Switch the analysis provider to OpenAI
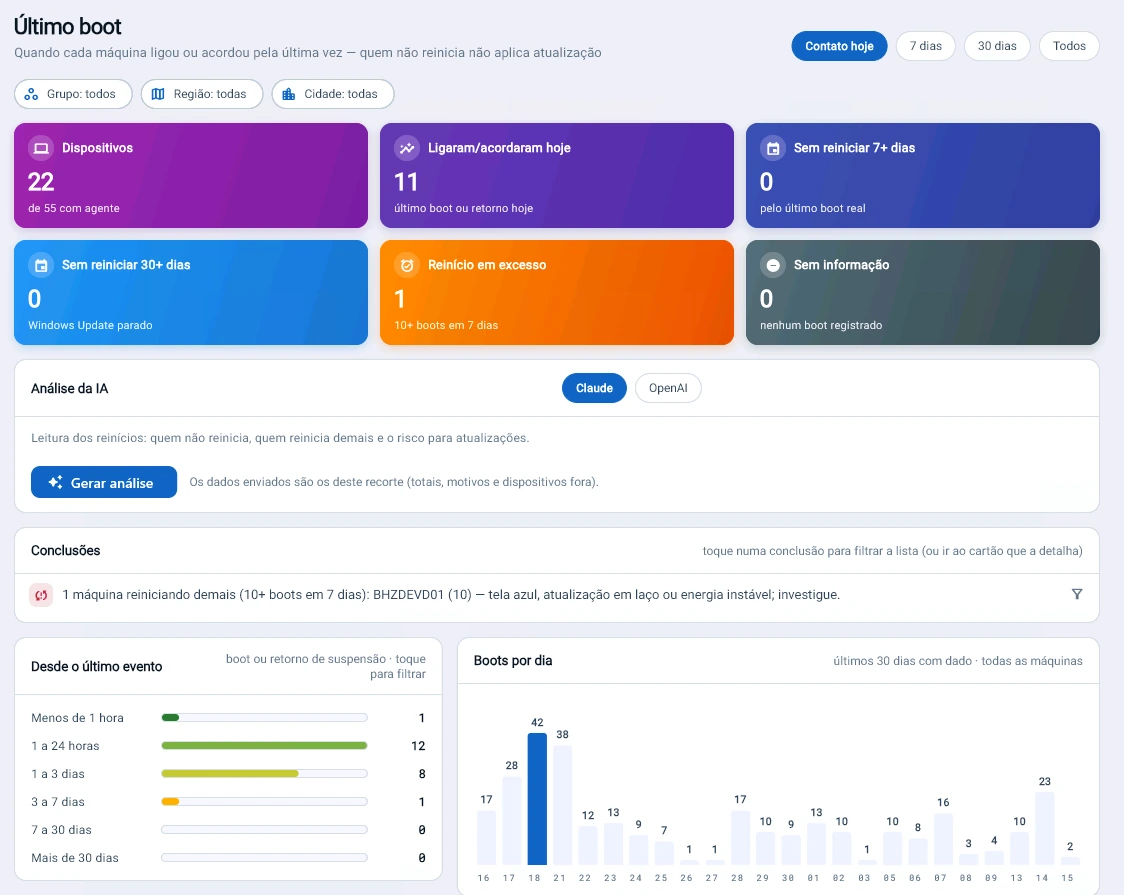 (x=668, y=388)
